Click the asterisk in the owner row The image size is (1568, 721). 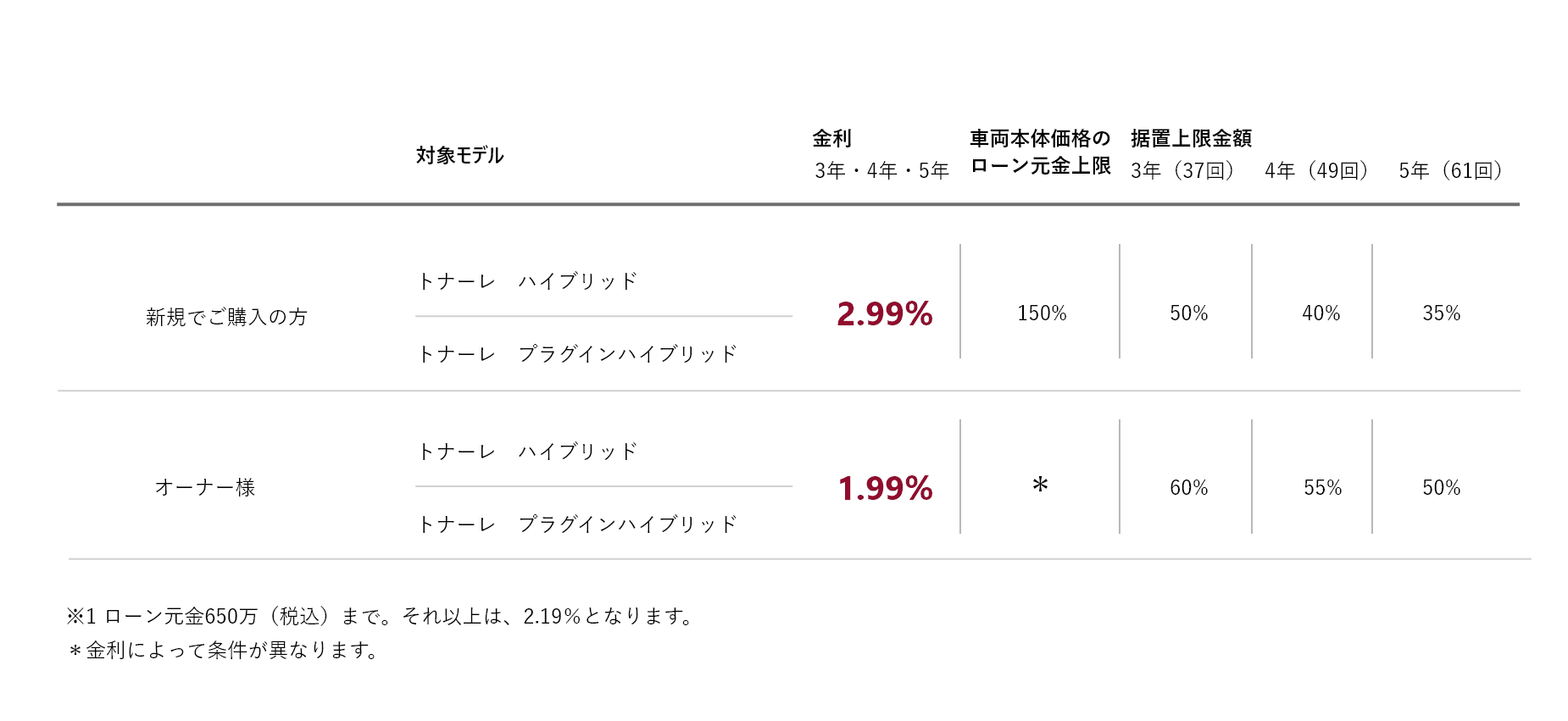[1040, 485]
